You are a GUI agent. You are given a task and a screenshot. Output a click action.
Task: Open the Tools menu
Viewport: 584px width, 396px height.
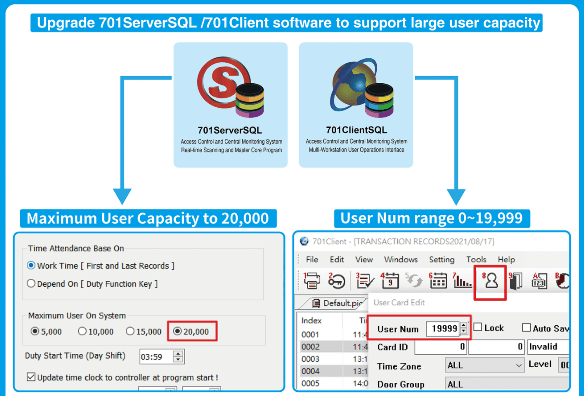pyautogui.click(x=476, y=259)
